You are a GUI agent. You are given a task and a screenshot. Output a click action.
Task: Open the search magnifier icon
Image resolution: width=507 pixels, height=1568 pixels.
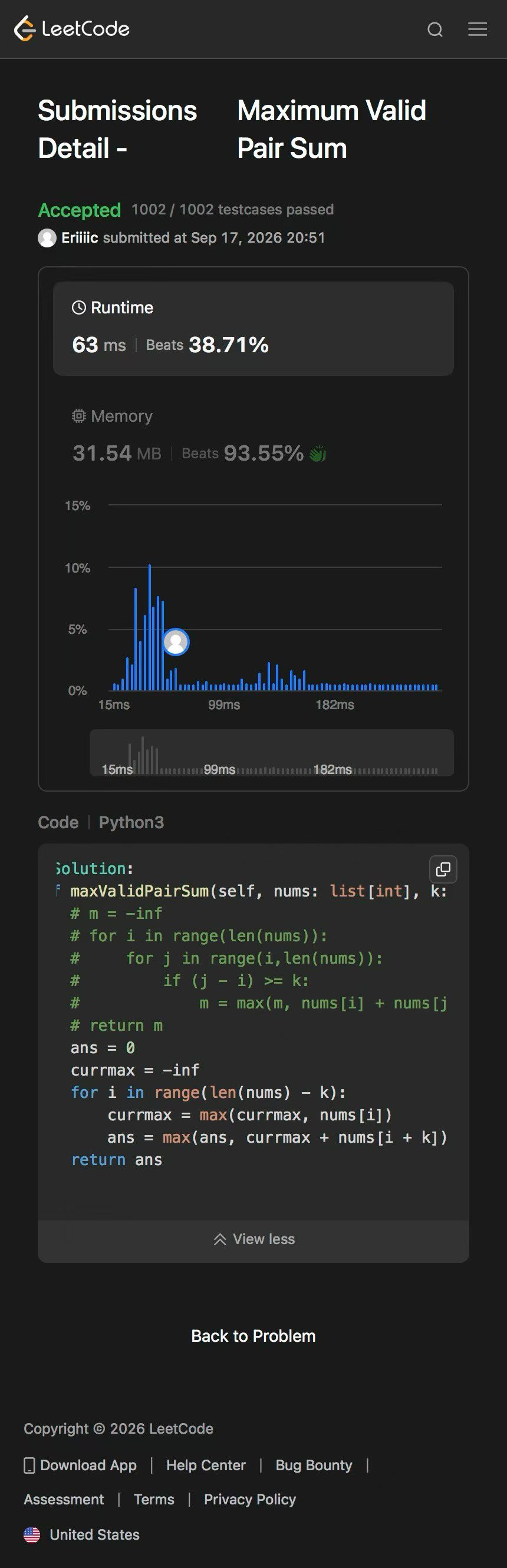click(435, 29)
